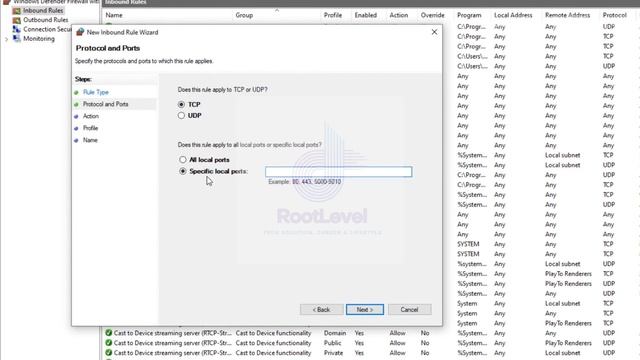Image resolution: width=640 pixels, height=360 pixels.
Task: Sort rules by the Remote Address column
Action: (x=567, y=15)
